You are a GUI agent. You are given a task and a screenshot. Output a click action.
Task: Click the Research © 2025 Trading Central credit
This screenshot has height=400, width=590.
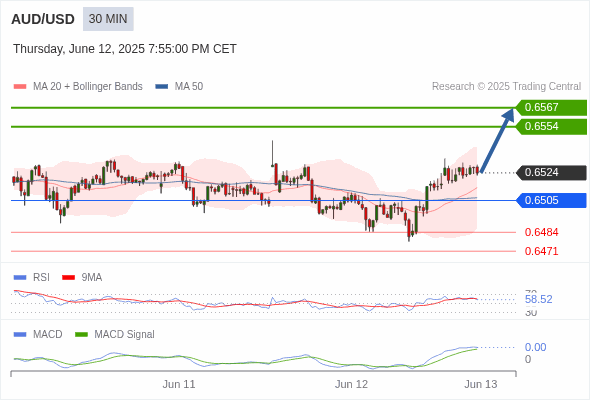click(x=506, y=87)
